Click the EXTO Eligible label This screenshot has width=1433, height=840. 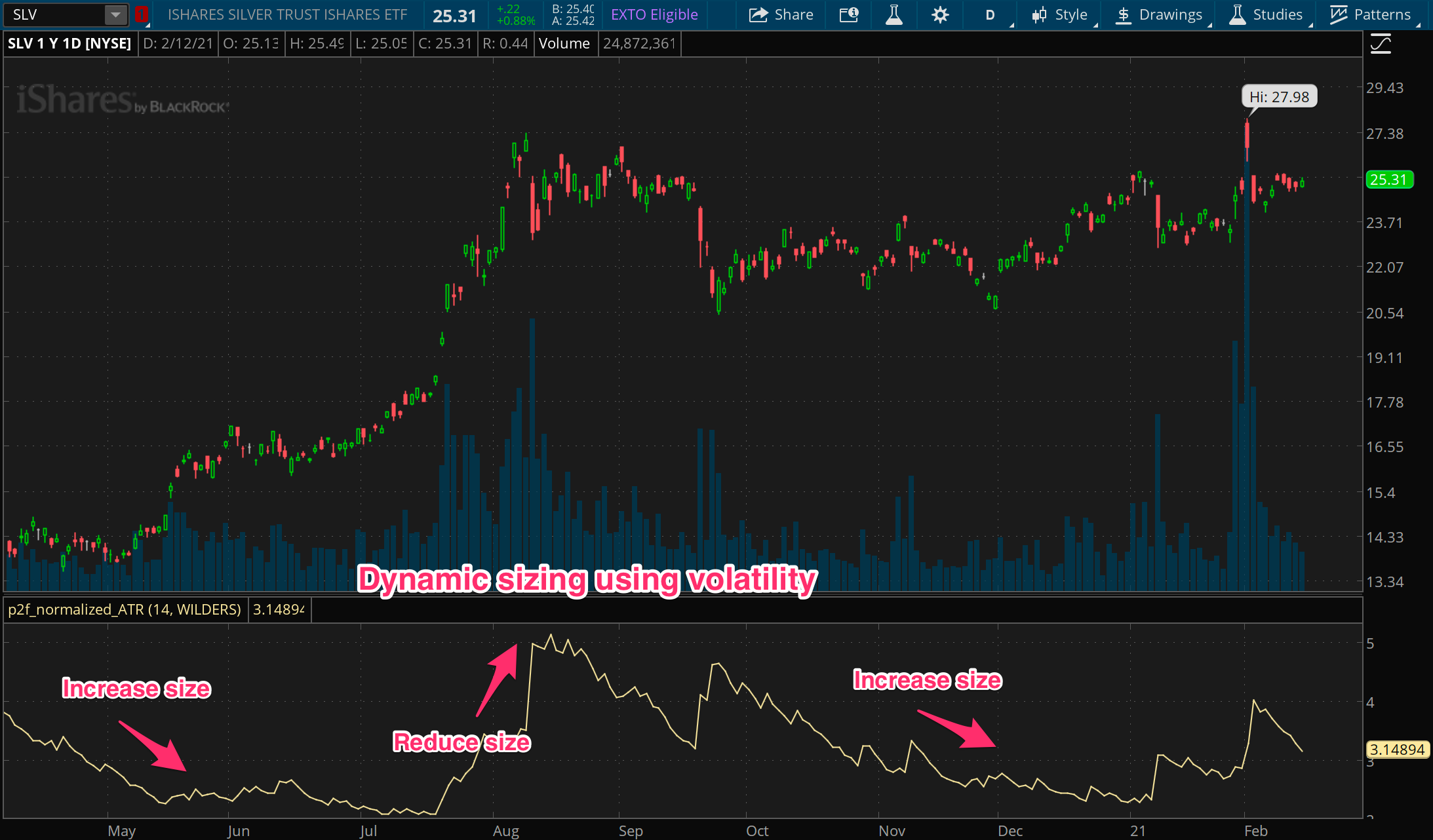[x=654, y=14]
